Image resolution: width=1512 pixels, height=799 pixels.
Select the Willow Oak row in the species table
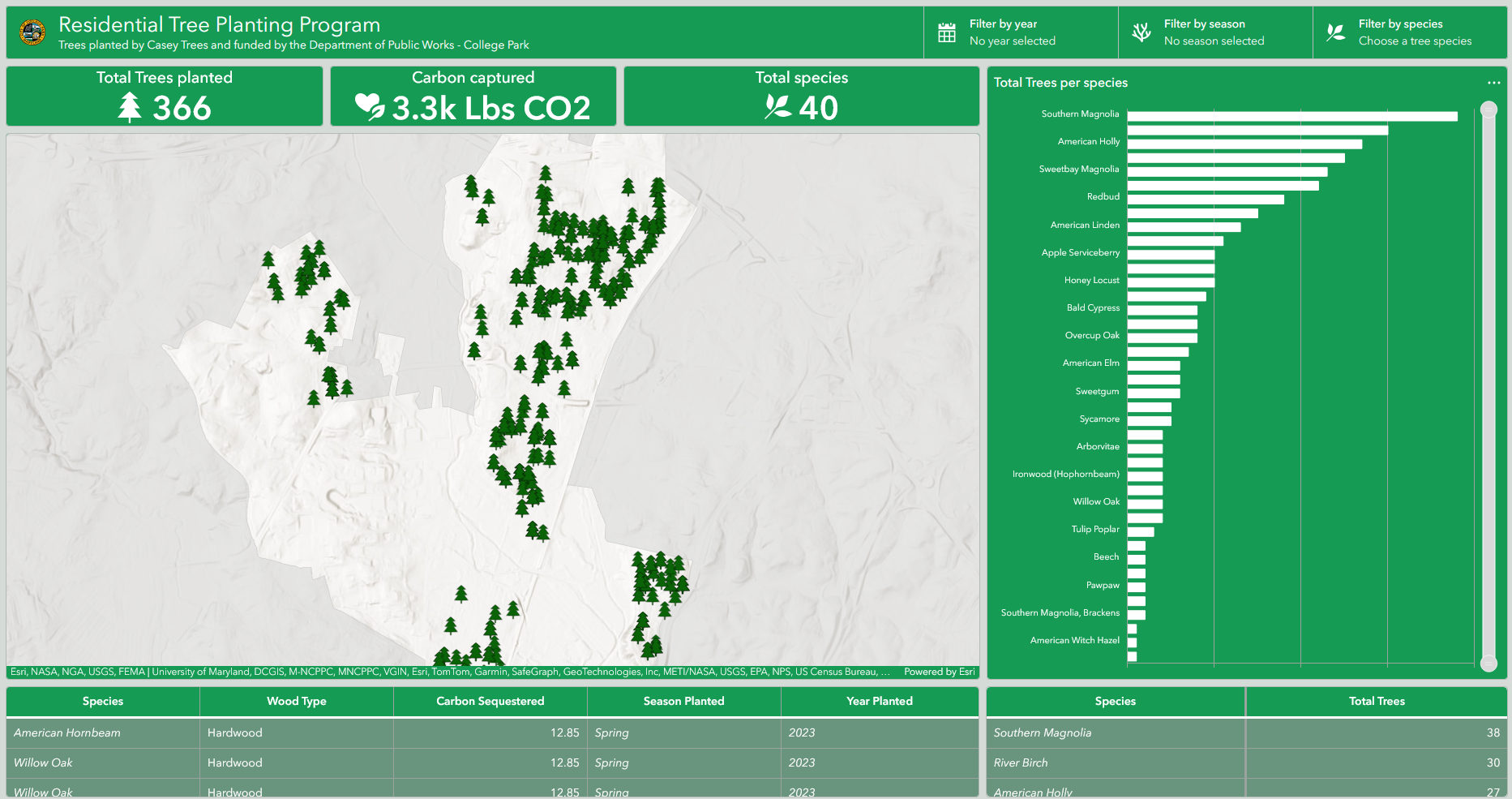pos(102,762)
